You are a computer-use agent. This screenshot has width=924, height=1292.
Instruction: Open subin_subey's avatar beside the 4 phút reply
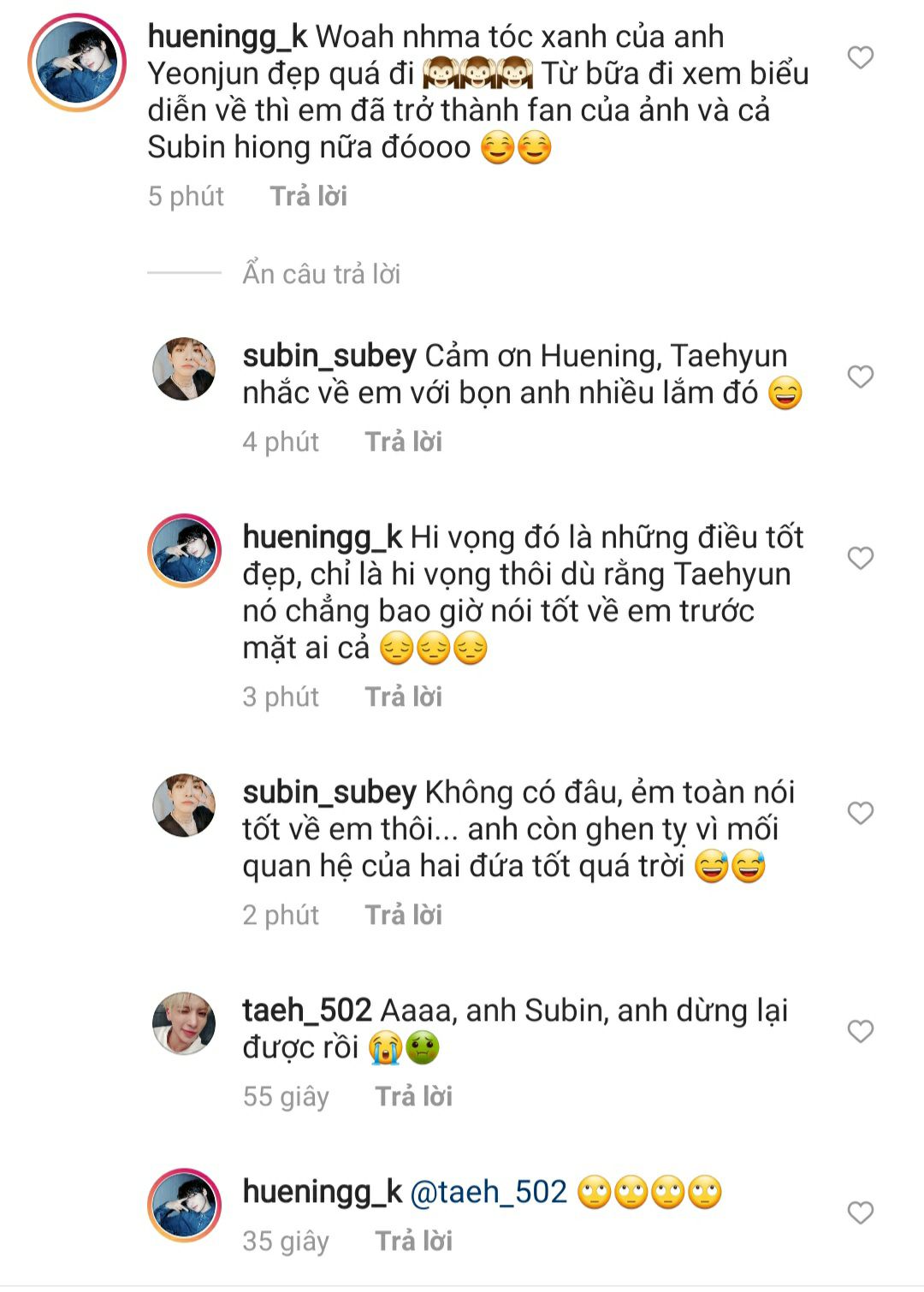pos(184,369)
